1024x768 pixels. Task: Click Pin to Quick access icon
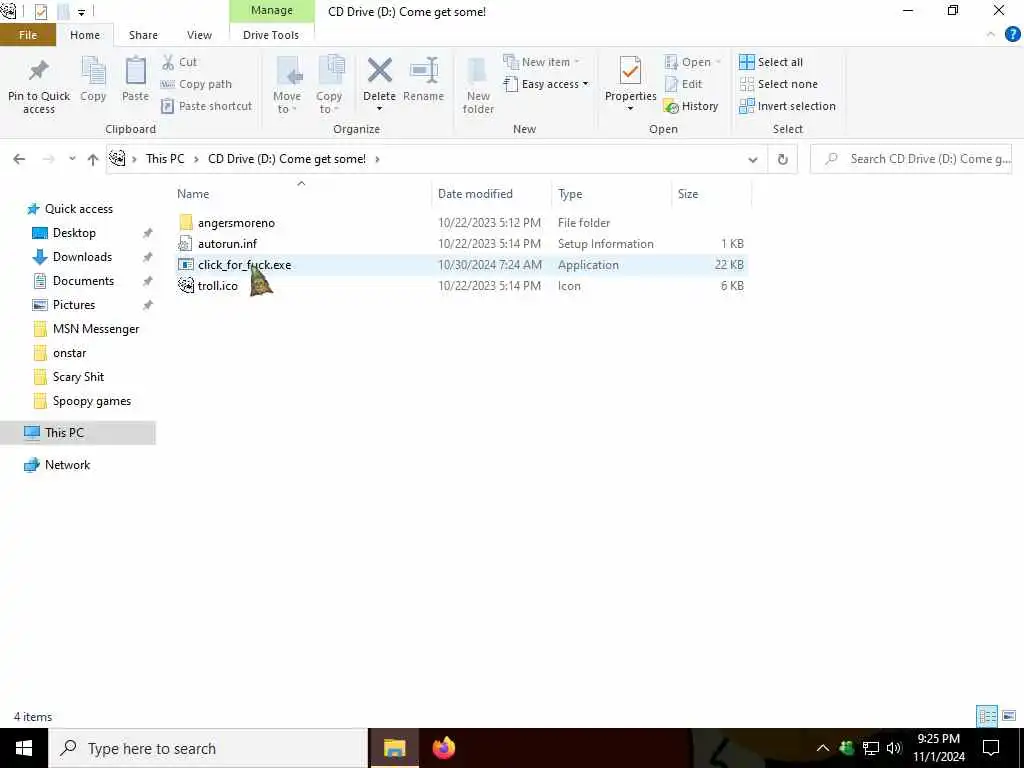tap(39, 70)
